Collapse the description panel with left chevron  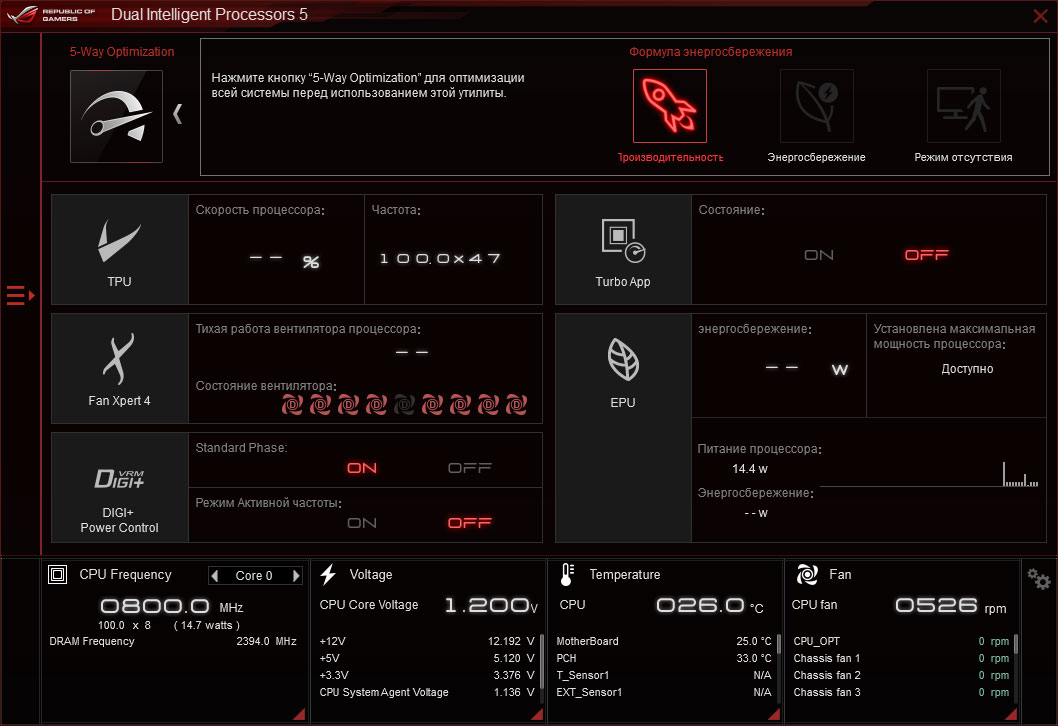pyautogui.click(x=177, y=113)
